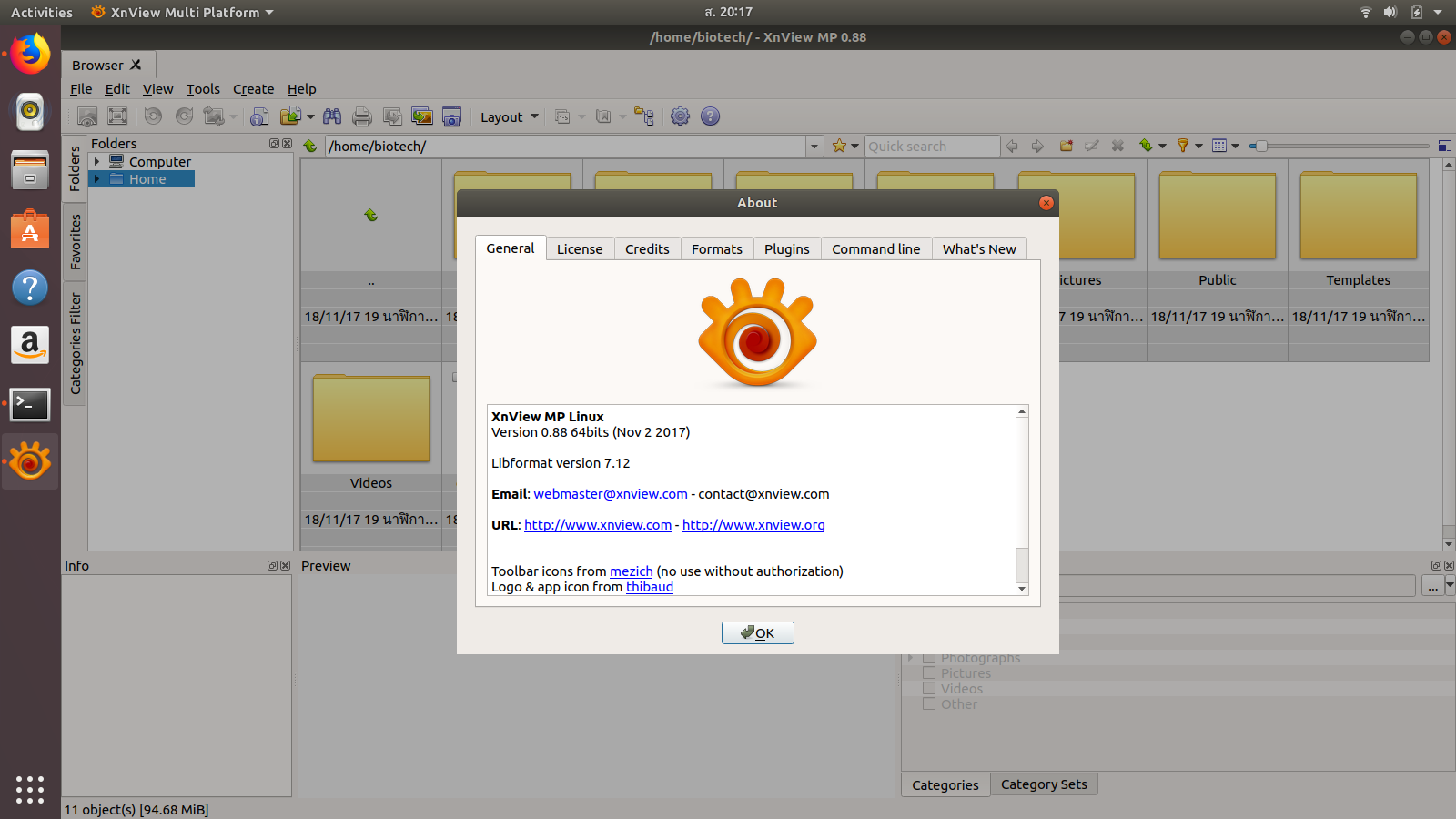Click the fullscreen view toolbar icon
This screenshot has height=819, width=1456.
pyautogui.click(x=117, y=116)
